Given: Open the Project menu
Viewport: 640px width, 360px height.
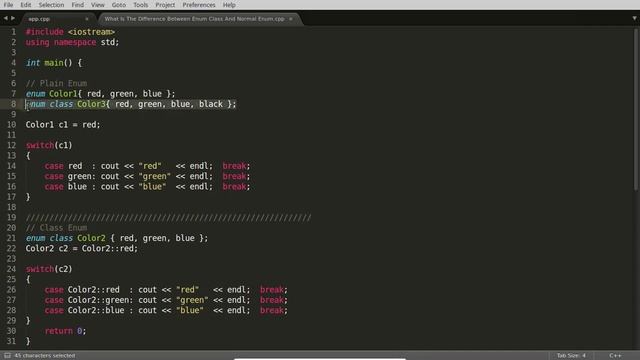Looking at the screenshot, I should (x=165, y=5).
